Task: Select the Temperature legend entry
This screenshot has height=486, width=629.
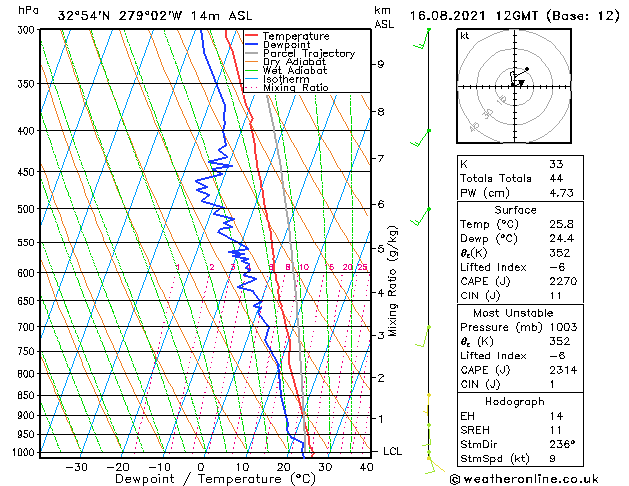Action: 294,36
